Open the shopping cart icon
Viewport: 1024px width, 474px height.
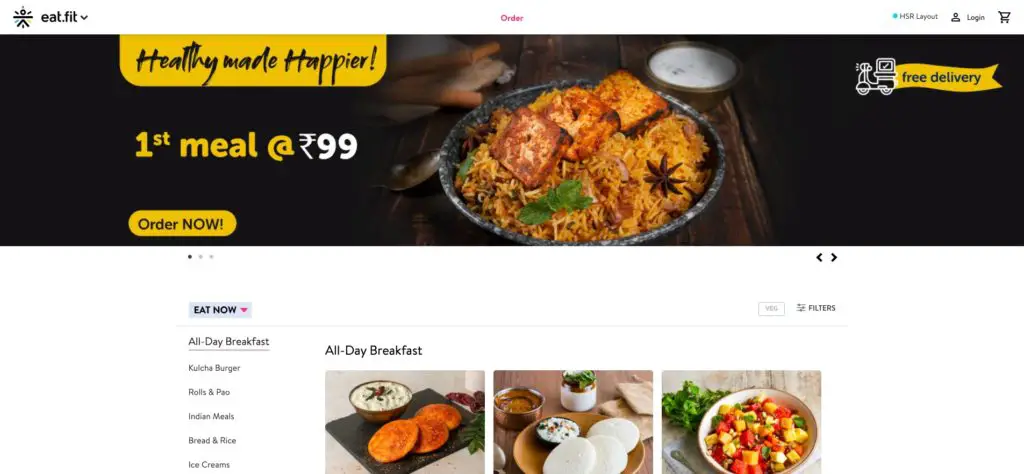[x=1004, y=18]
